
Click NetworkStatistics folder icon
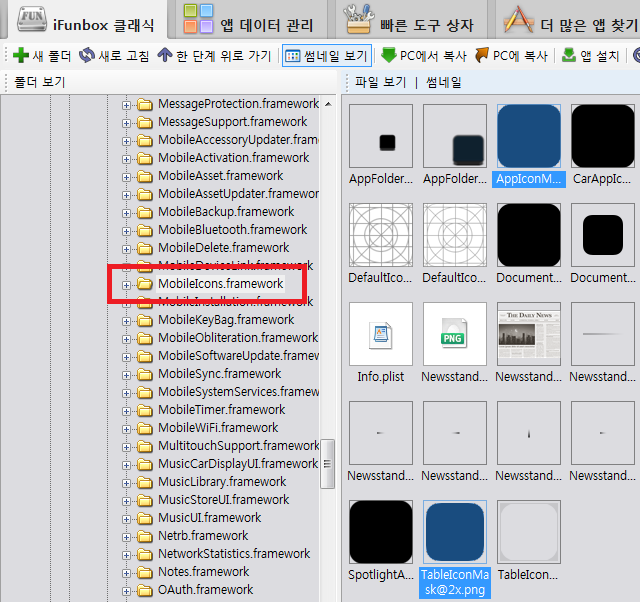[144, 554]
